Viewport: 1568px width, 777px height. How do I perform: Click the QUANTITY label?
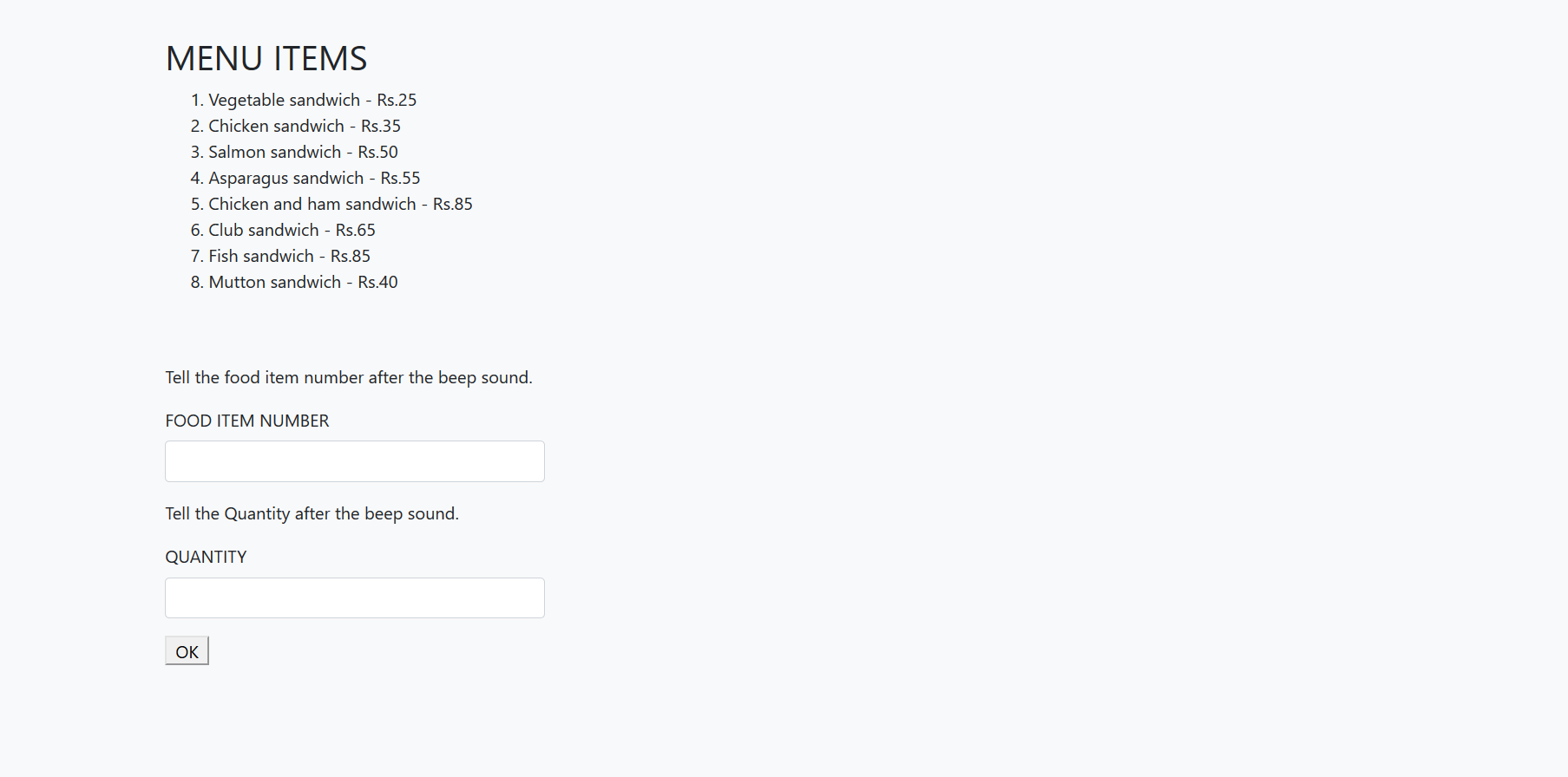point(206,558)
